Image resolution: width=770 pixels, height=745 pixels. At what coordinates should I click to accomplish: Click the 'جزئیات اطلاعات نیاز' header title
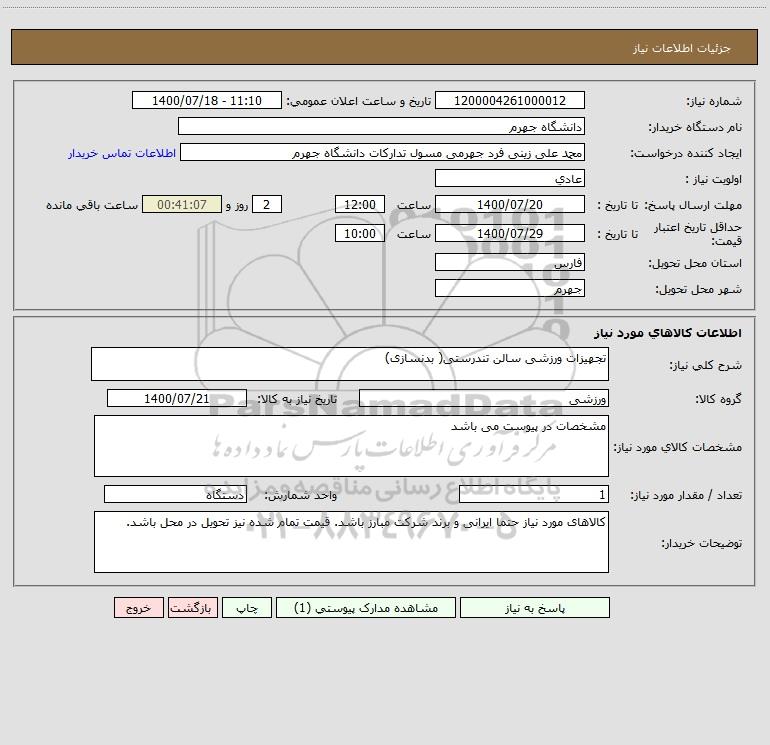coord(682,48)
